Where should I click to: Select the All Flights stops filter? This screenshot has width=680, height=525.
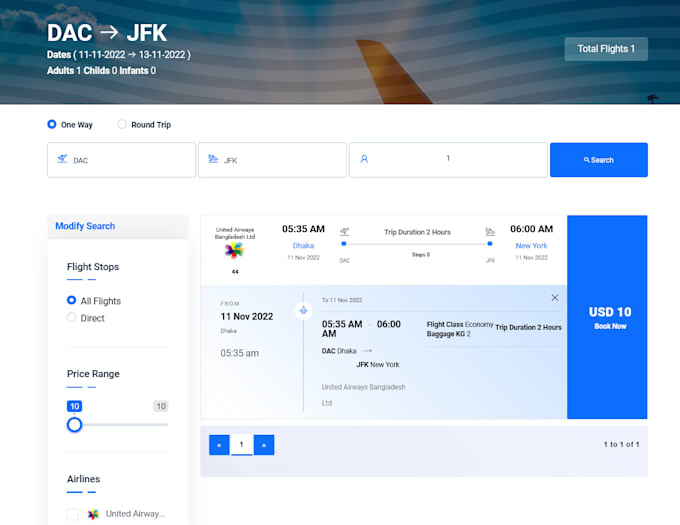pyautogui.click(x=71, y=300)
